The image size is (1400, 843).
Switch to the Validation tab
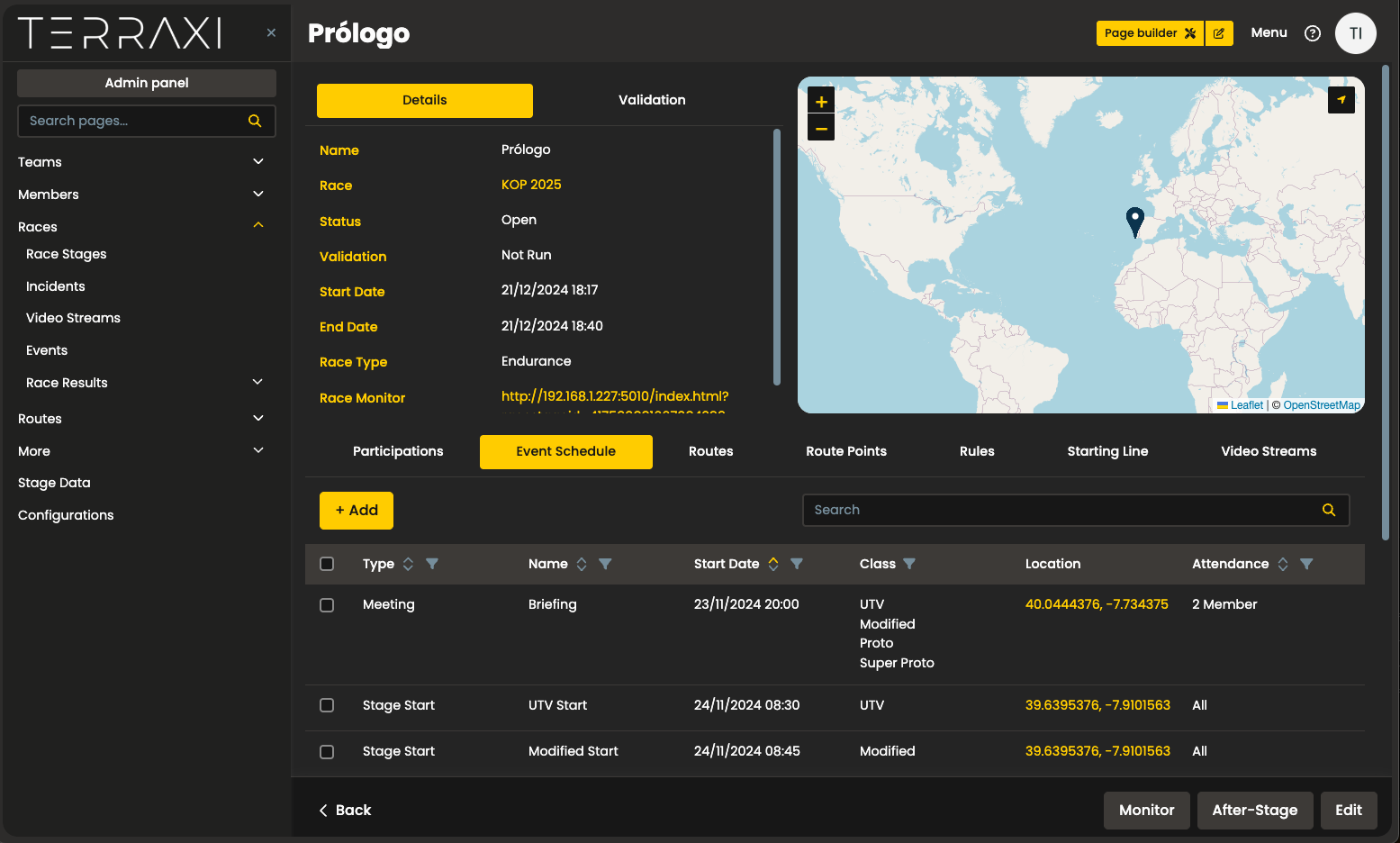tap(652, 100)
